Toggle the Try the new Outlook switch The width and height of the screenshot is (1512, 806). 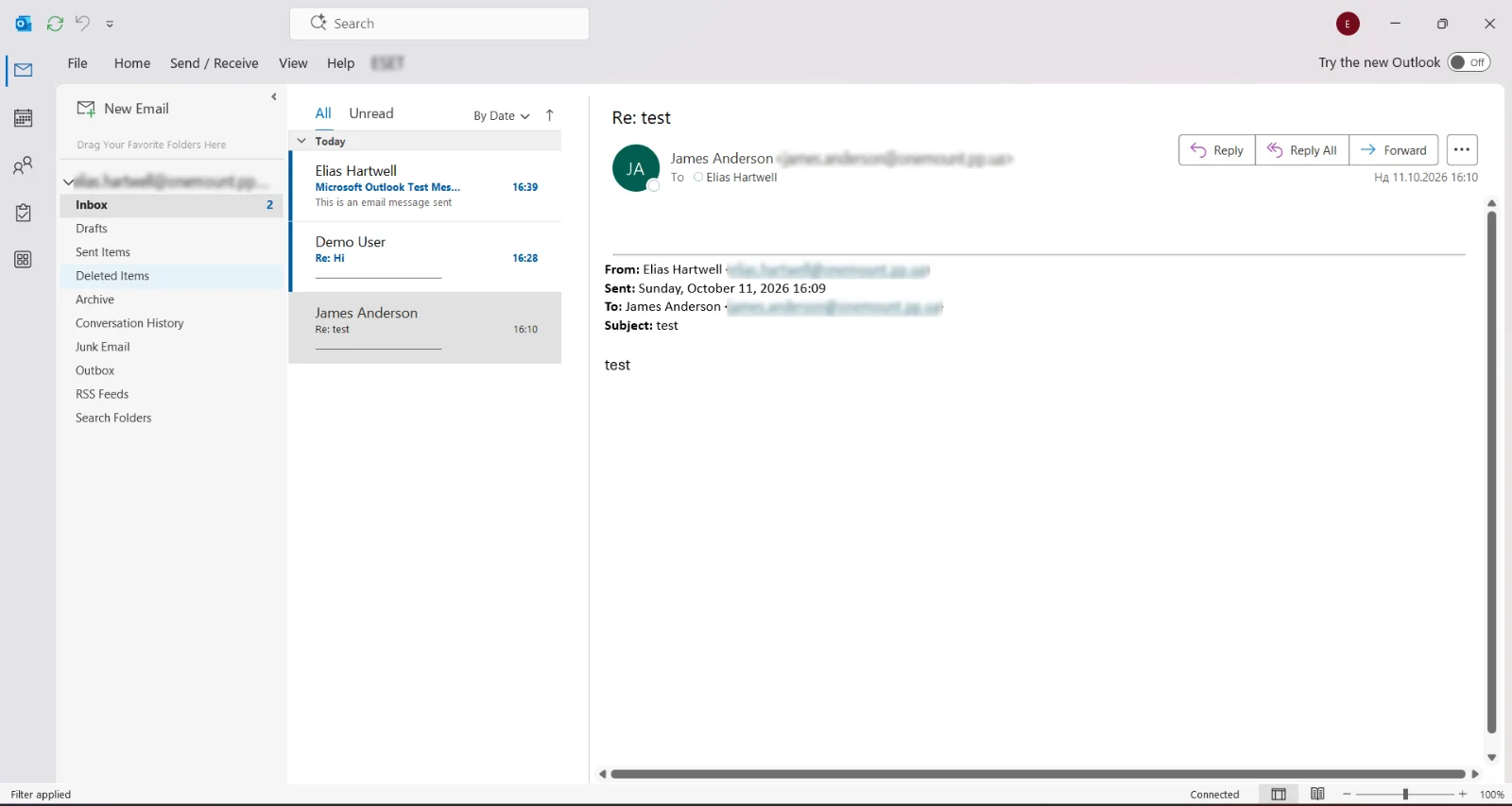point(1469,62)
